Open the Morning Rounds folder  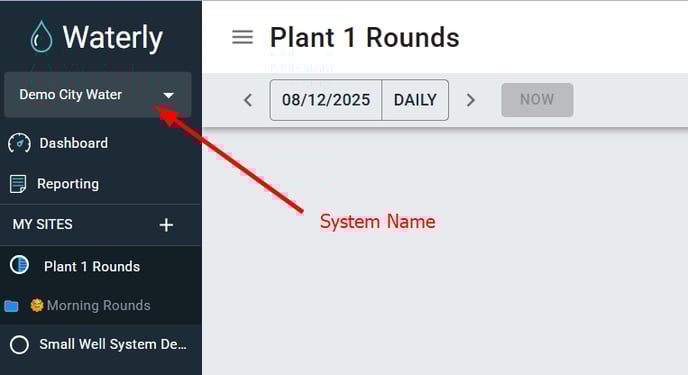100,305
